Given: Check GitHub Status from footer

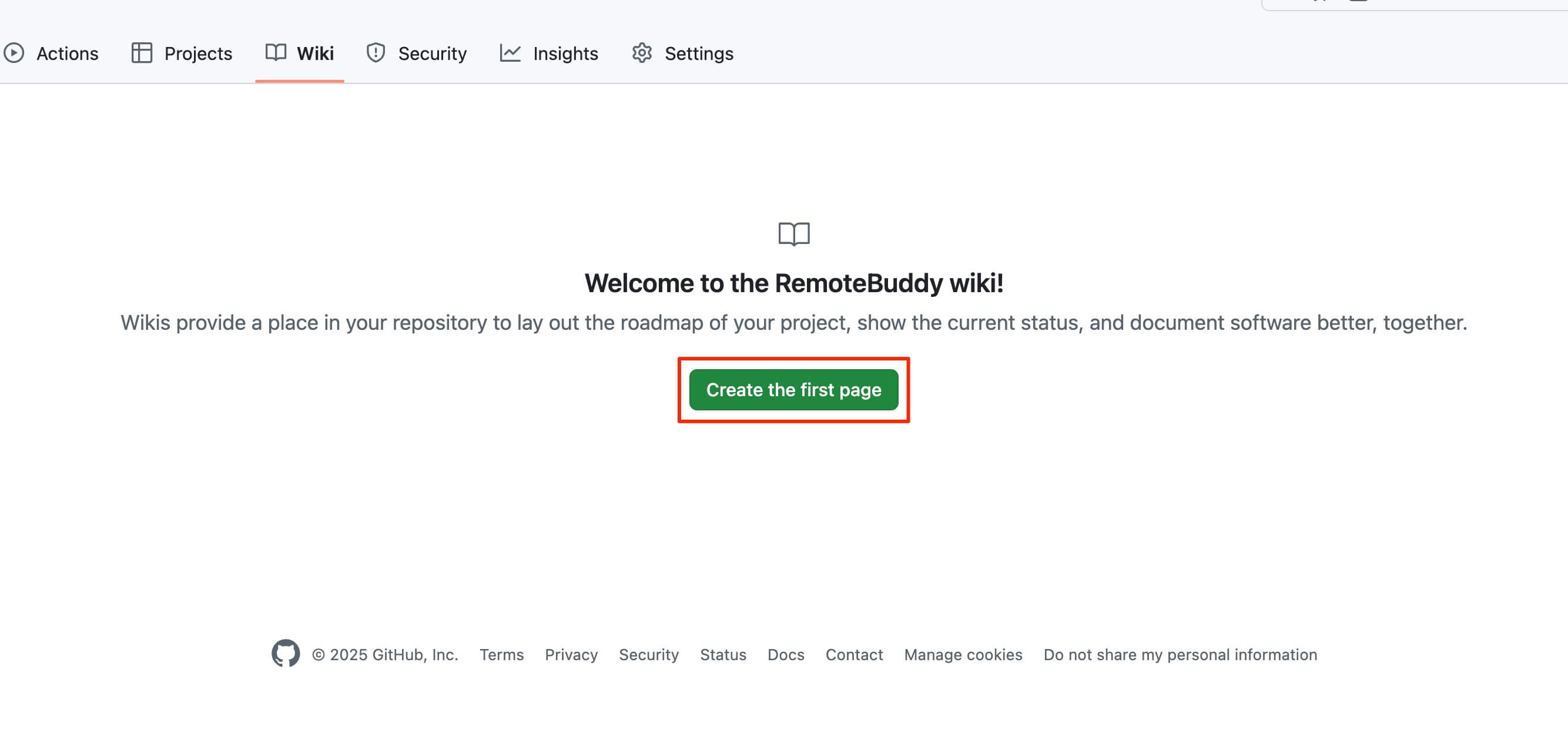Looking at the screenshot, I should [723, 654].
